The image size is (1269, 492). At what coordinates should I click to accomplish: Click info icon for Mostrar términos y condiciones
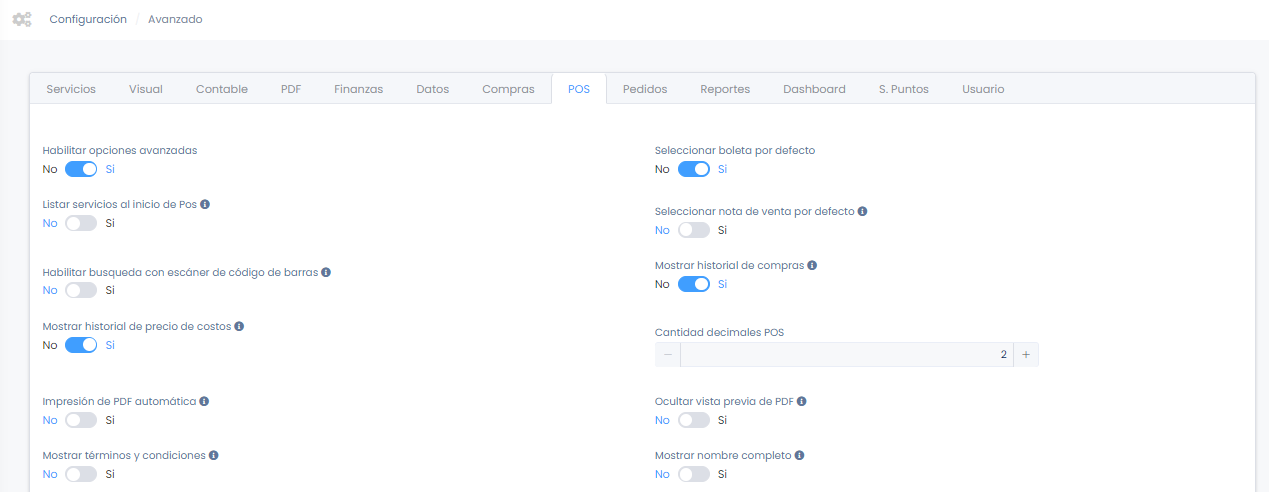[214, 455]
